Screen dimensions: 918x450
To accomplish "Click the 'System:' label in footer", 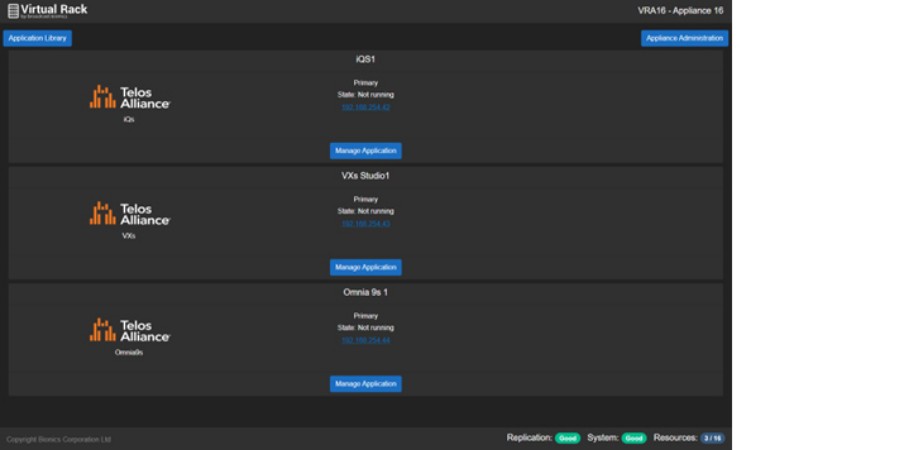I will coord(603,438).
